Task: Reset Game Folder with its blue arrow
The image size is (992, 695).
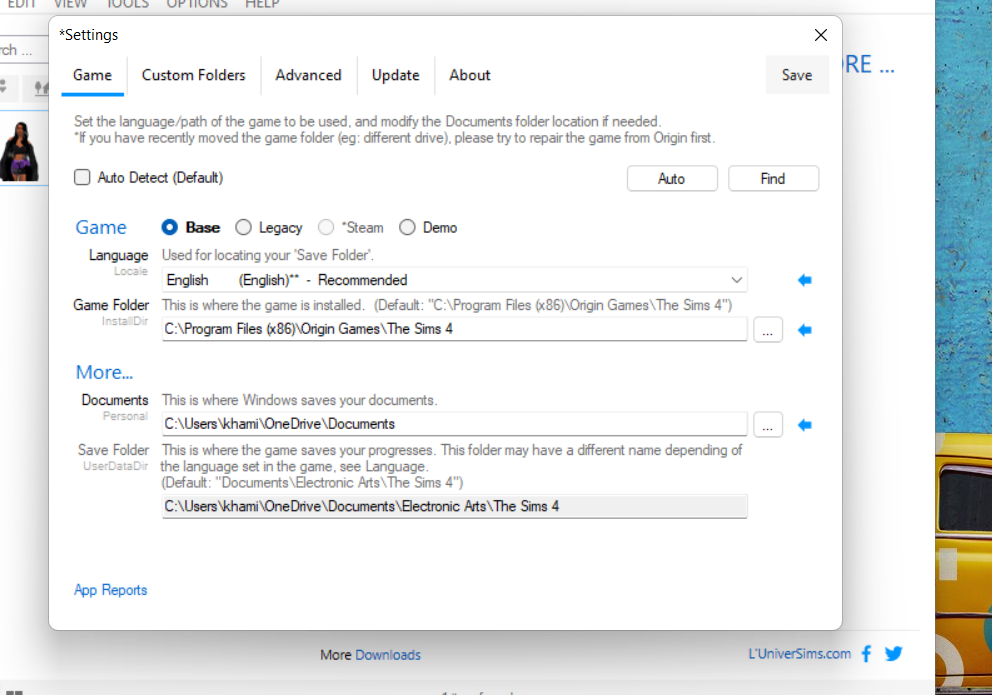Action: point(804,330)
